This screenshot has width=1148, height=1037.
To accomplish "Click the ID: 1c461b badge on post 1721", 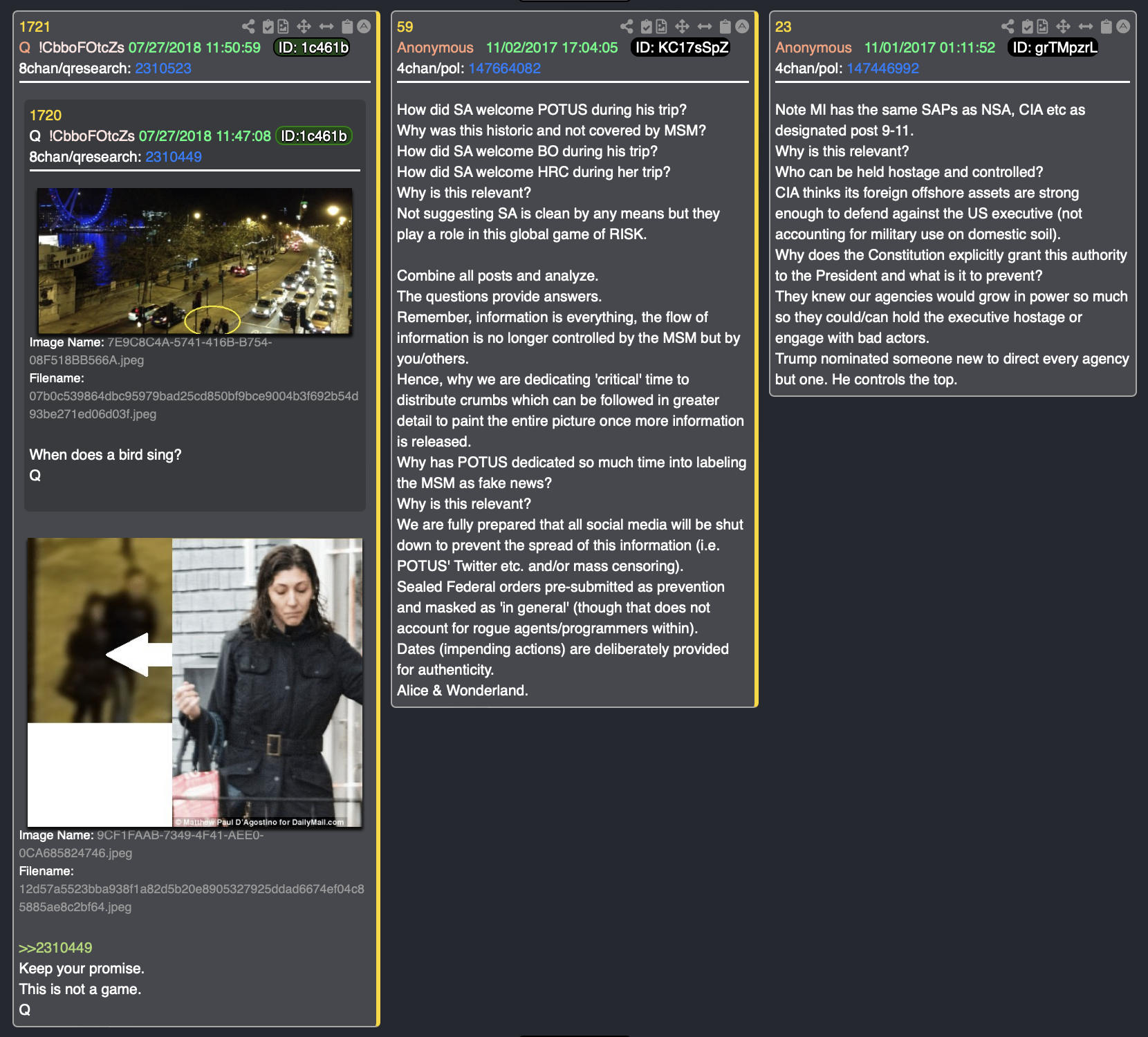I will [313, 48].
